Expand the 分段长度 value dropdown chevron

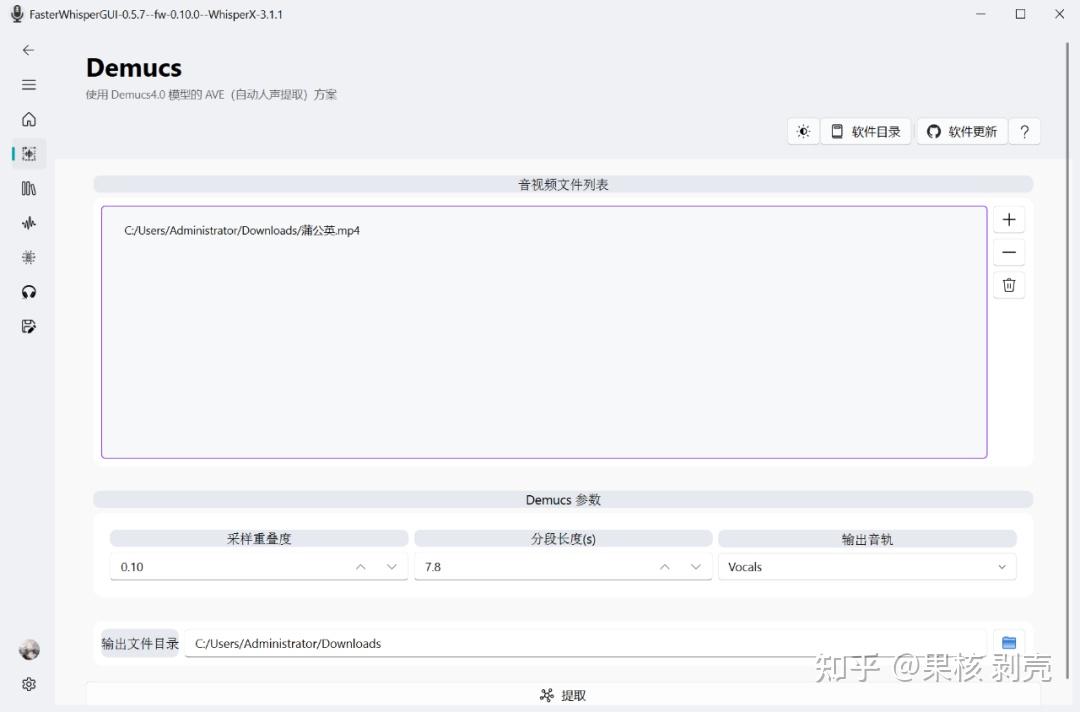[x=696, y=566]
